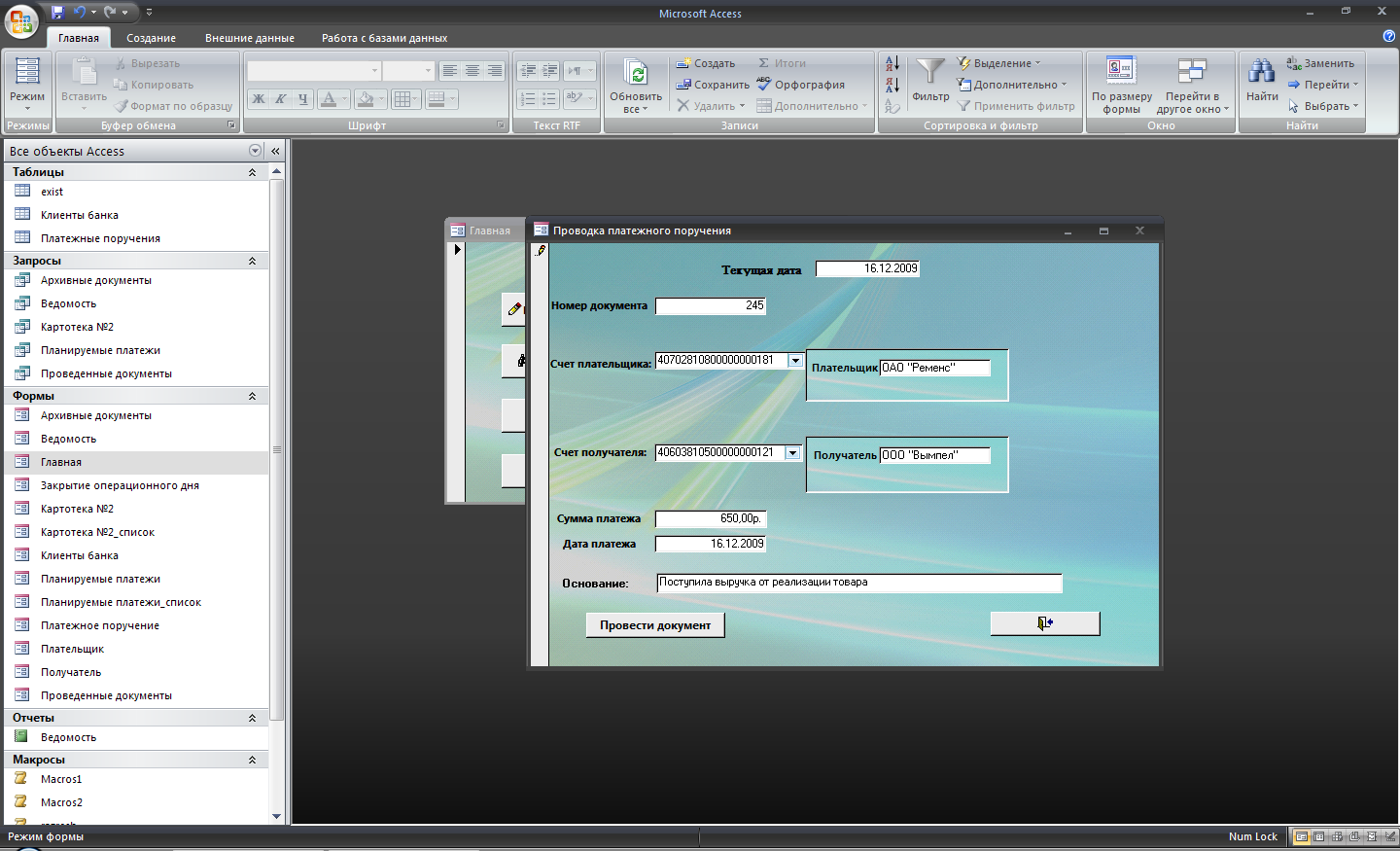Image resolution: width=1400 pixels, height=851 pixels.
Task: Open Счет получателя dropdown arrow
Action: [793, 453]
